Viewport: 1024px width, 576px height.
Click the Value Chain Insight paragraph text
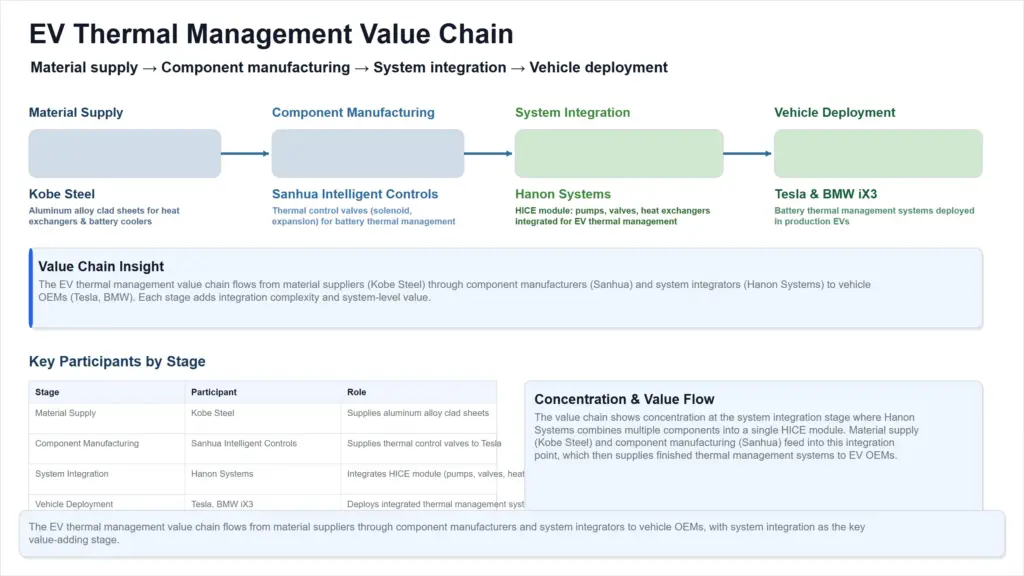(x=455, y=291)
